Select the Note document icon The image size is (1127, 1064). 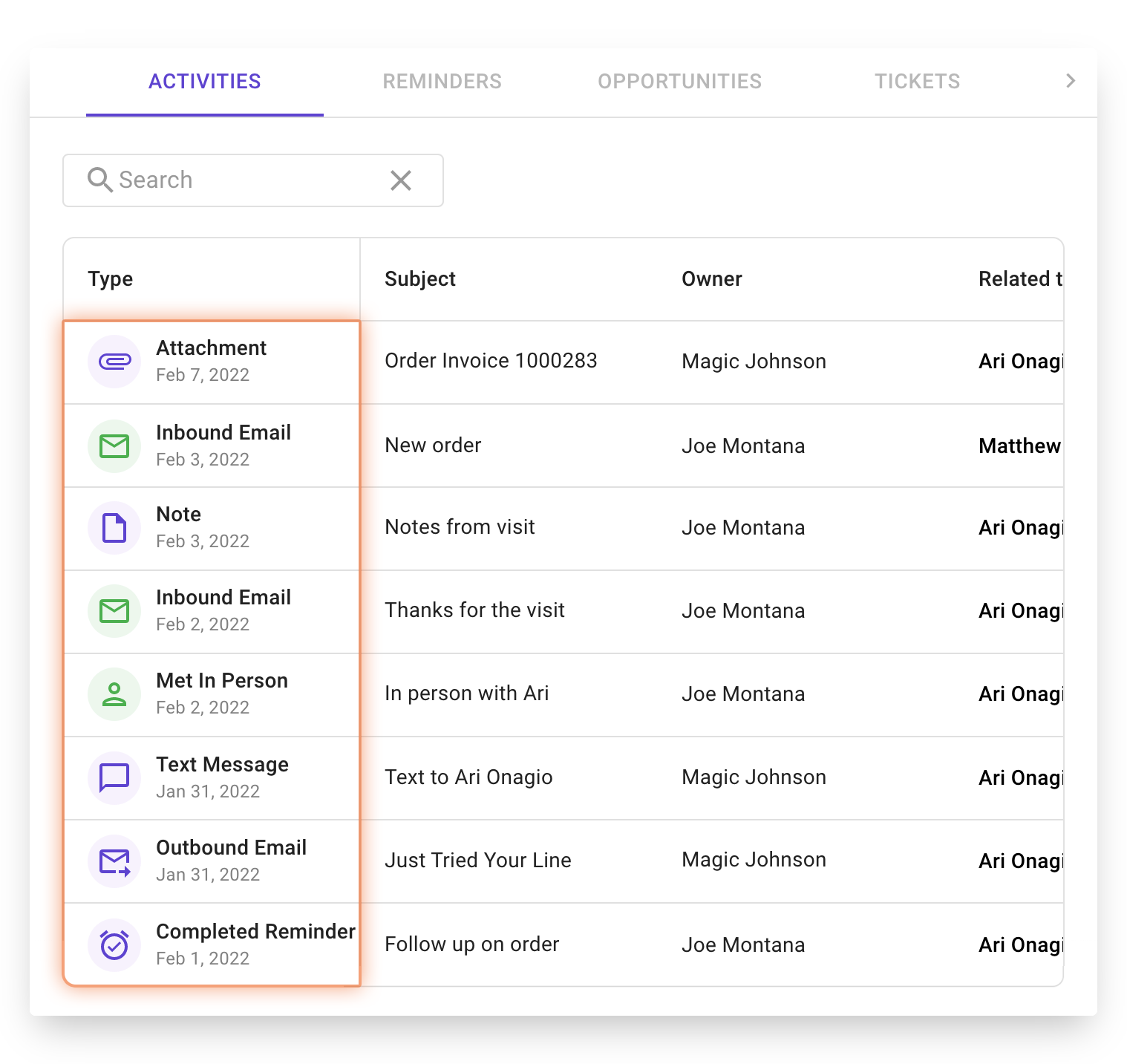[114, 528]
